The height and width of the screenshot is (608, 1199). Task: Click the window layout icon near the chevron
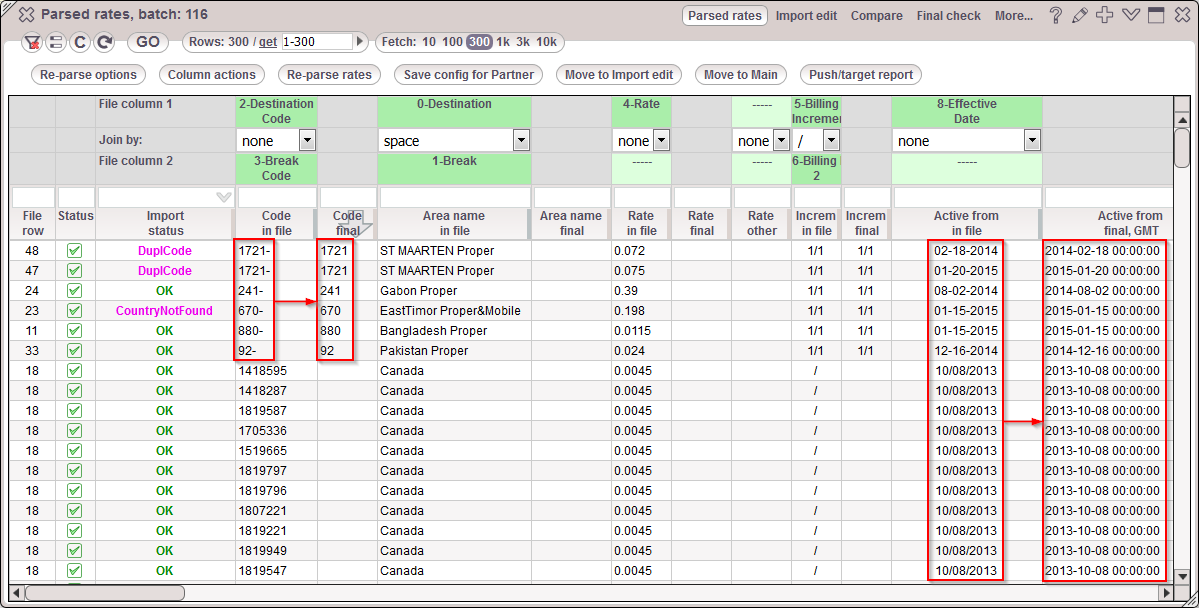click(x=1156, y=15)
